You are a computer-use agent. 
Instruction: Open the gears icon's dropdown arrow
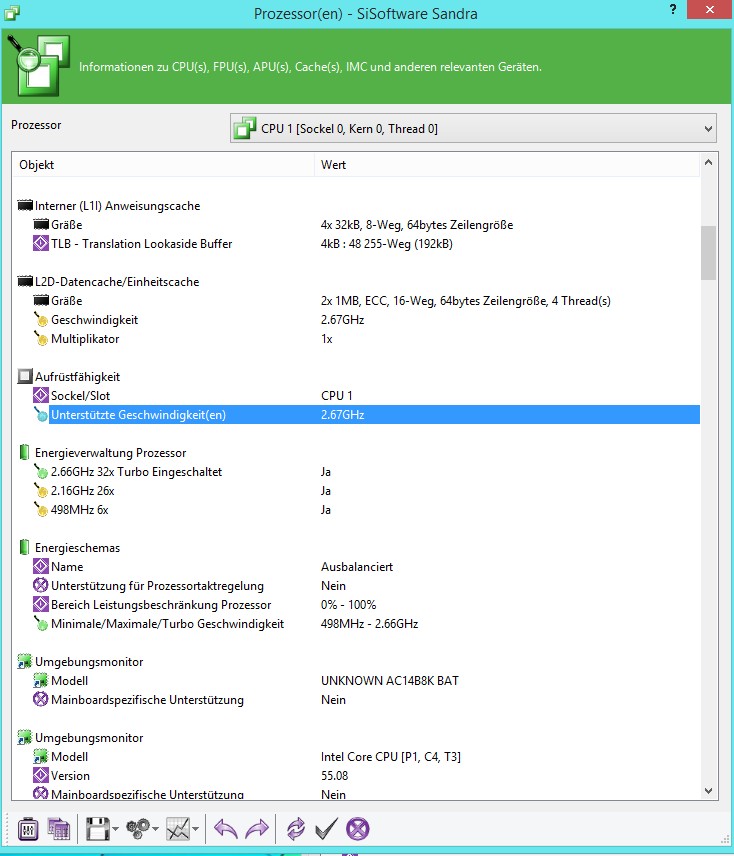point(156,829)
